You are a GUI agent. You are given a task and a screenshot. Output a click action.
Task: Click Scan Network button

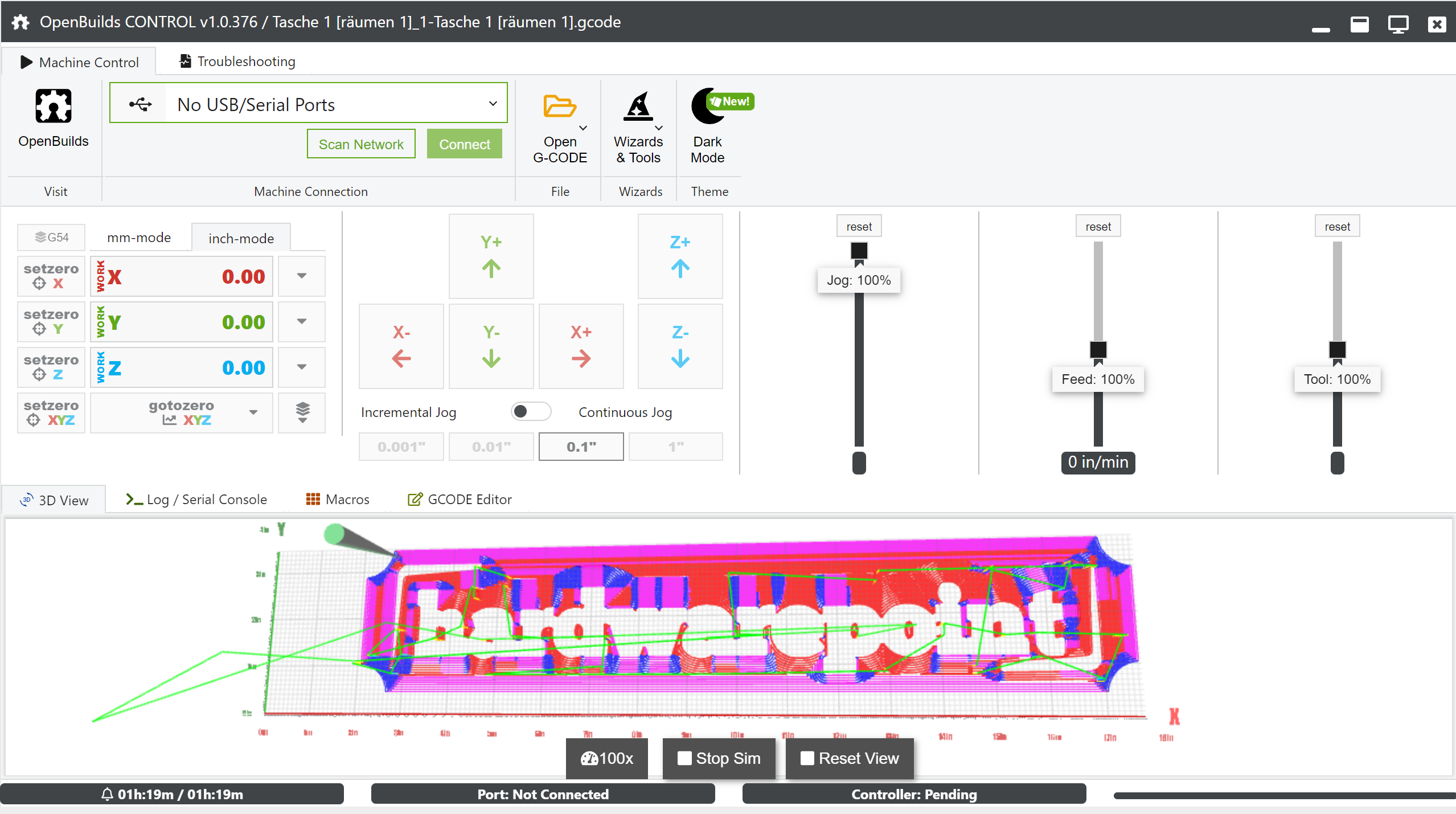(361, 144)
